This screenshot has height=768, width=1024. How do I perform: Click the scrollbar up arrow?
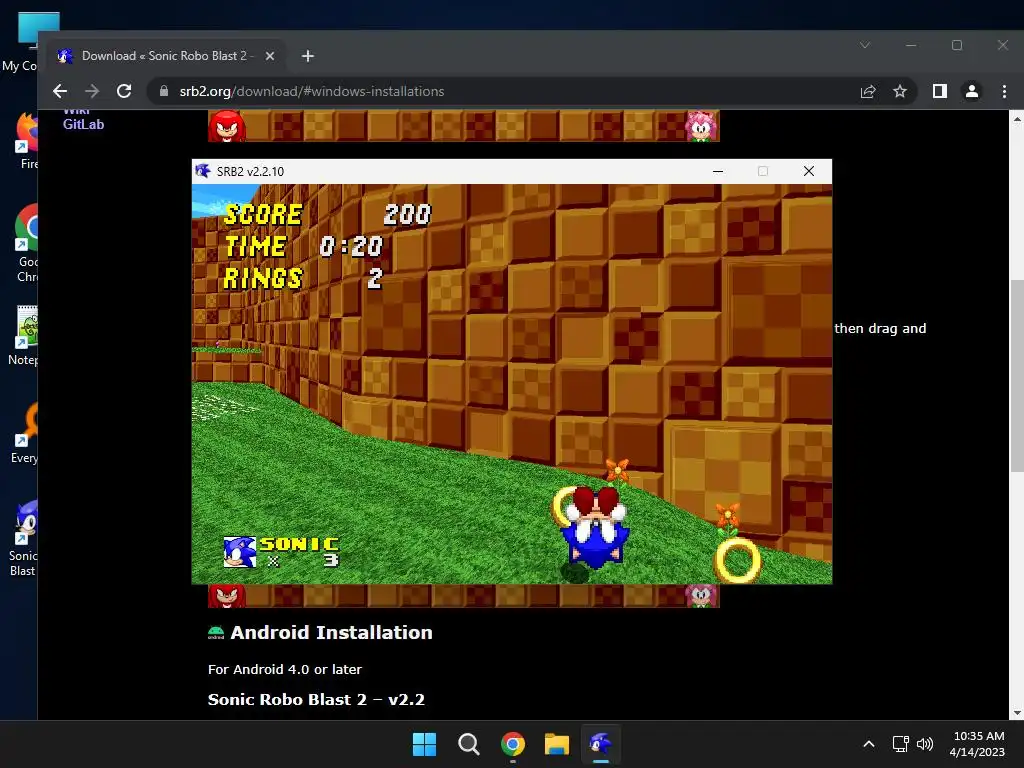1017,119
